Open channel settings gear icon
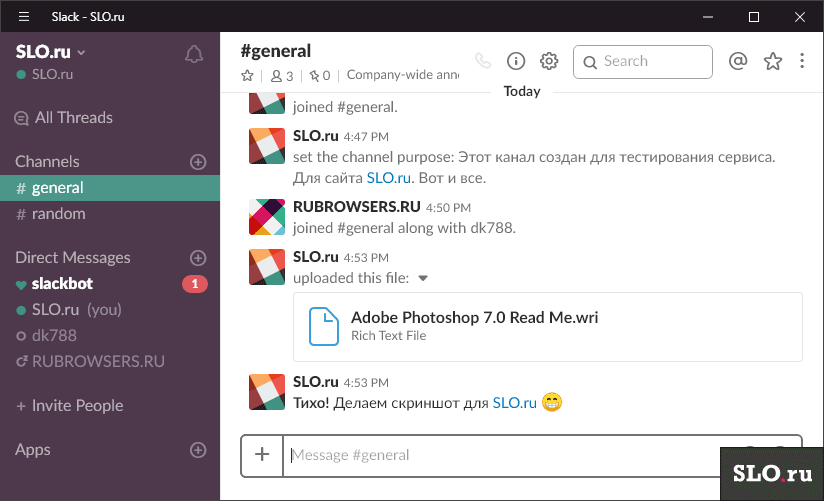Screen dimensions: 824x501 pos(549,61)
